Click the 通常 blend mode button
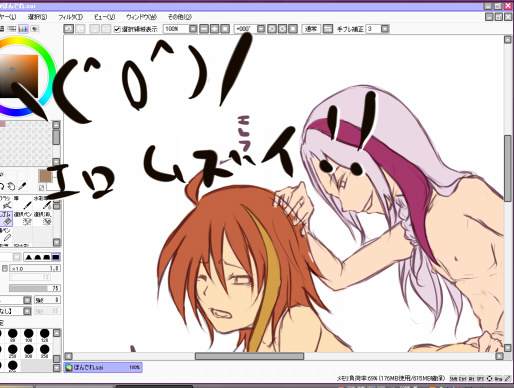 pos(311,29)
